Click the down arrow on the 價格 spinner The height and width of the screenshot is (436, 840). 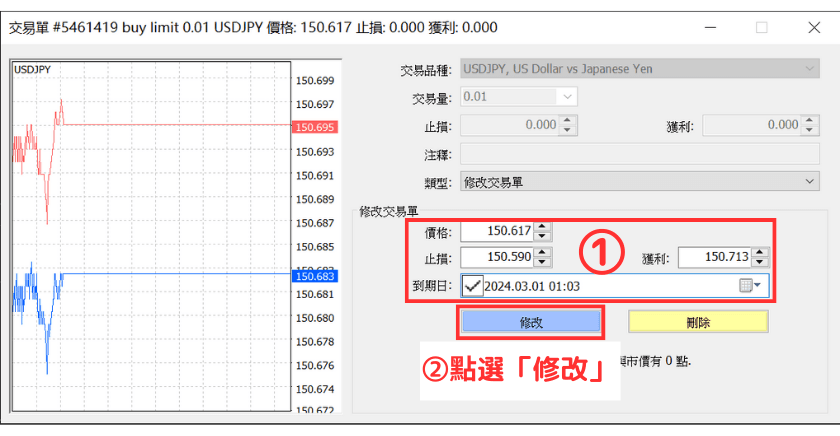coord(542,237)
